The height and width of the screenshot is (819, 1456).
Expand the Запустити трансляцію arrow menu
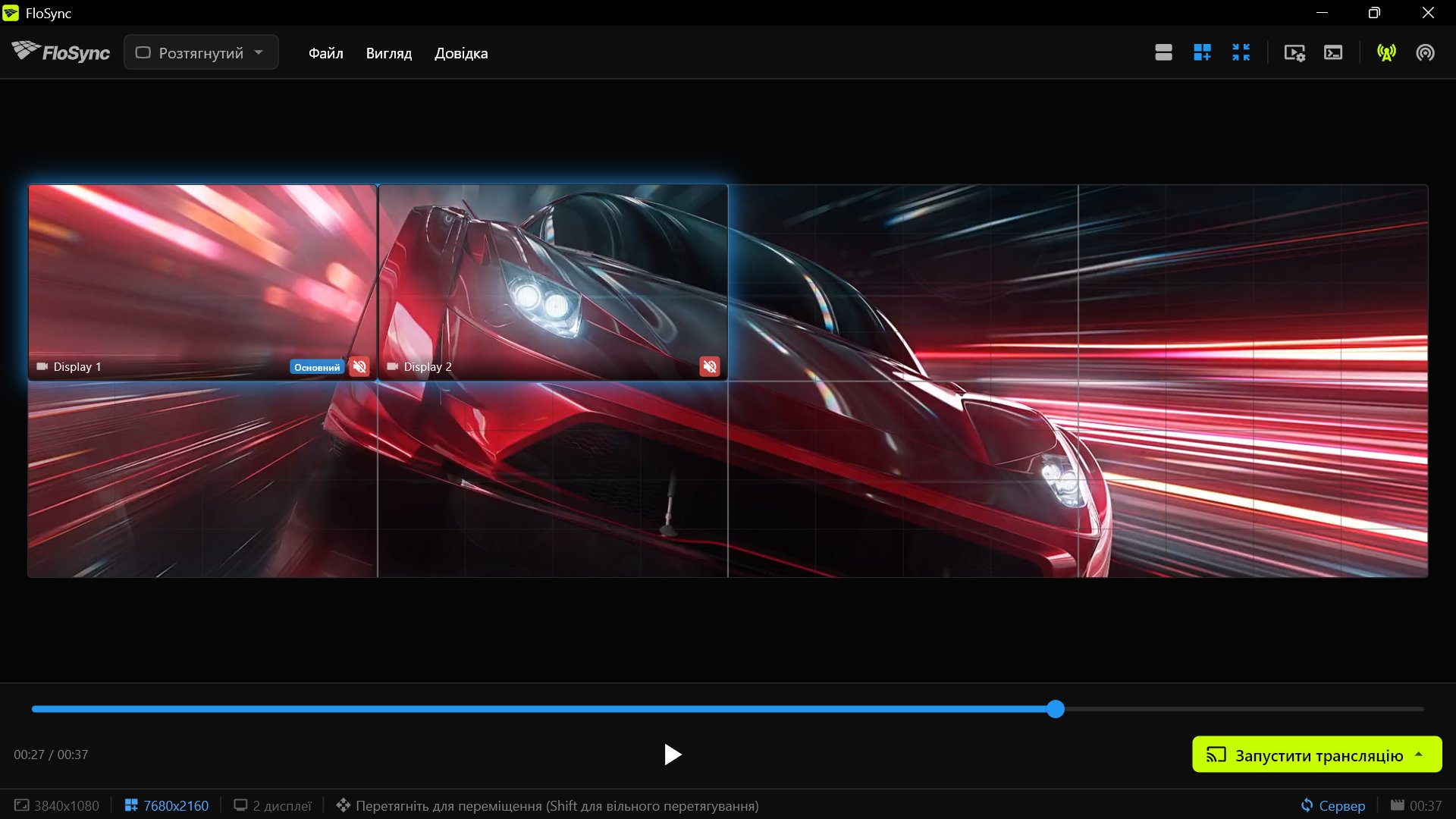tap(1419, 755)
